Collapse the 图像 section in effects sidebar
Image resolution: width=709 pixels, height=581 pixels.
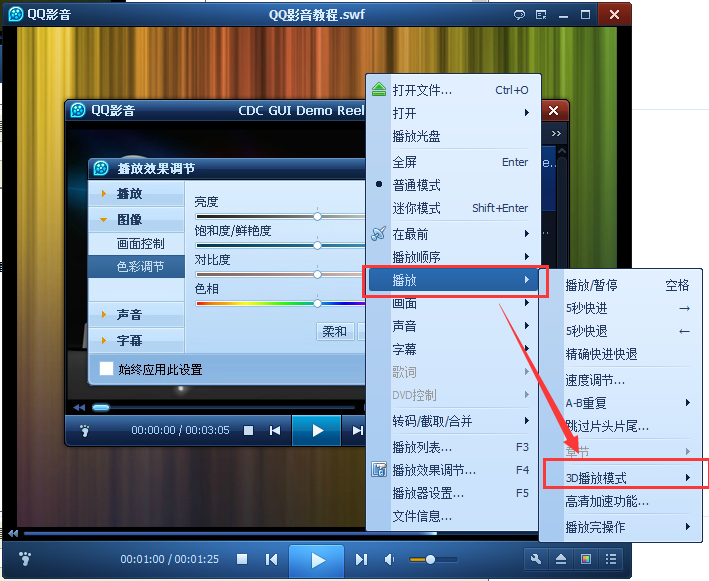[x=137, y=219]
